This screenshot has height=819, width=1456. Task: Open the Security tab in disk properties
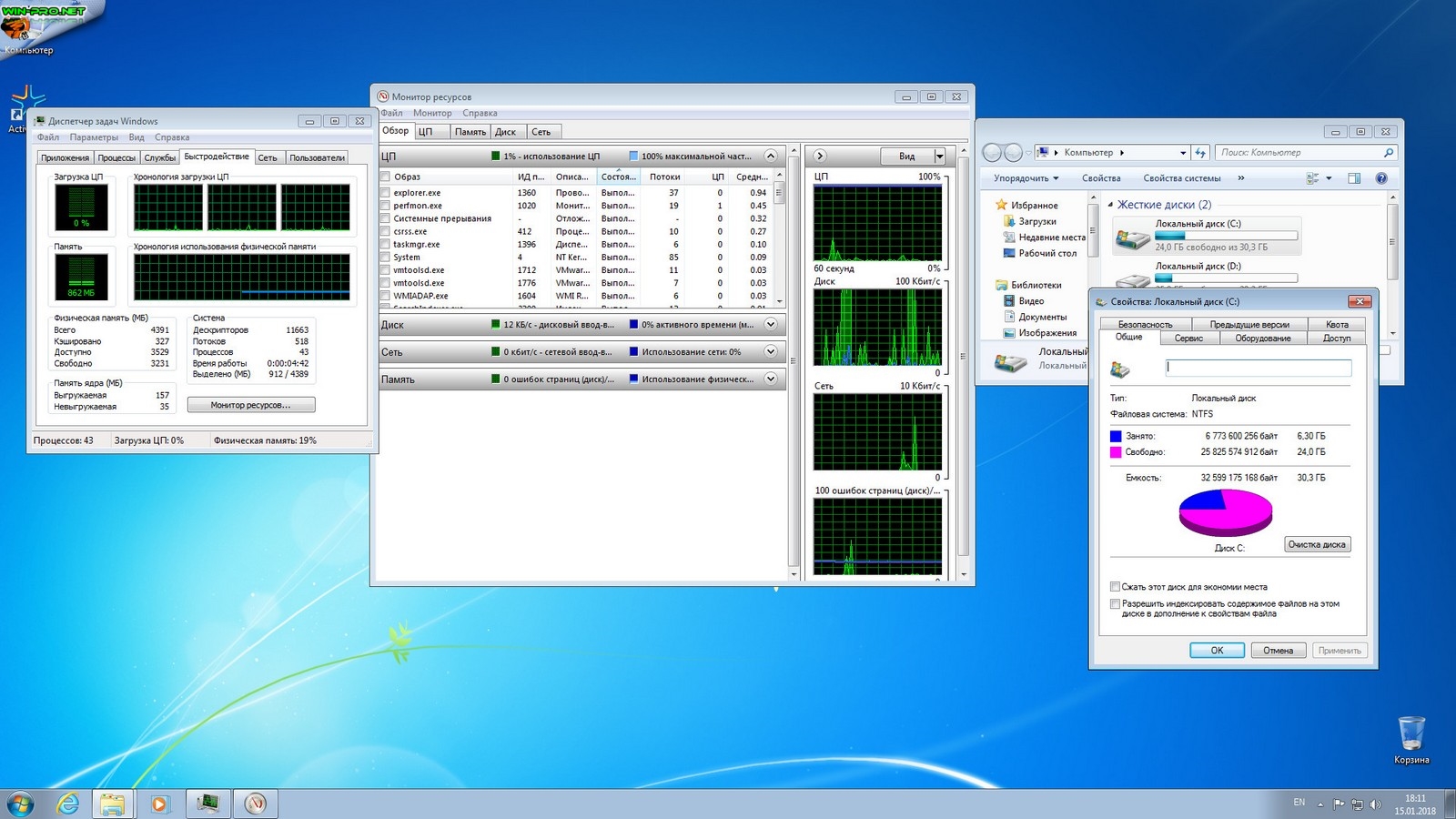point(1145,325)
